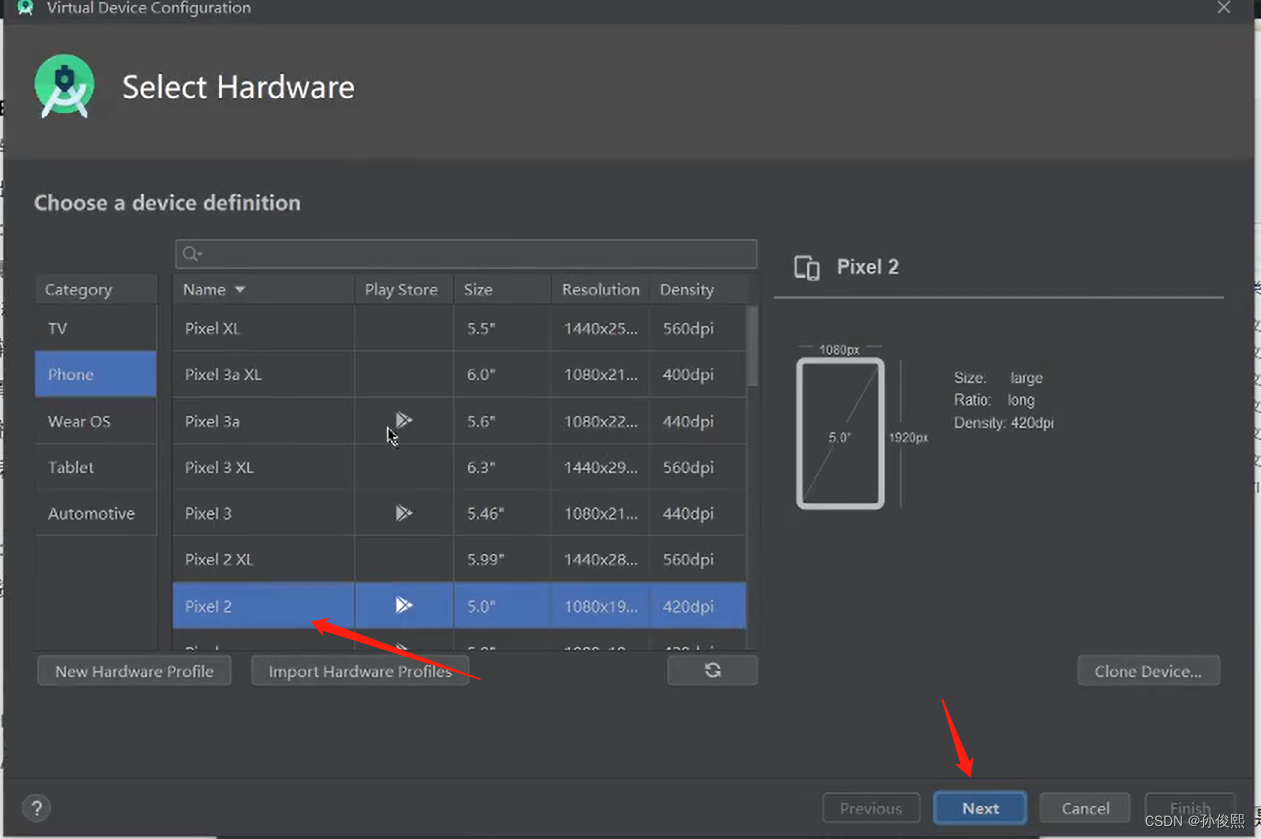Select the TV category
1261x839 pixels.
pos(96,328)
